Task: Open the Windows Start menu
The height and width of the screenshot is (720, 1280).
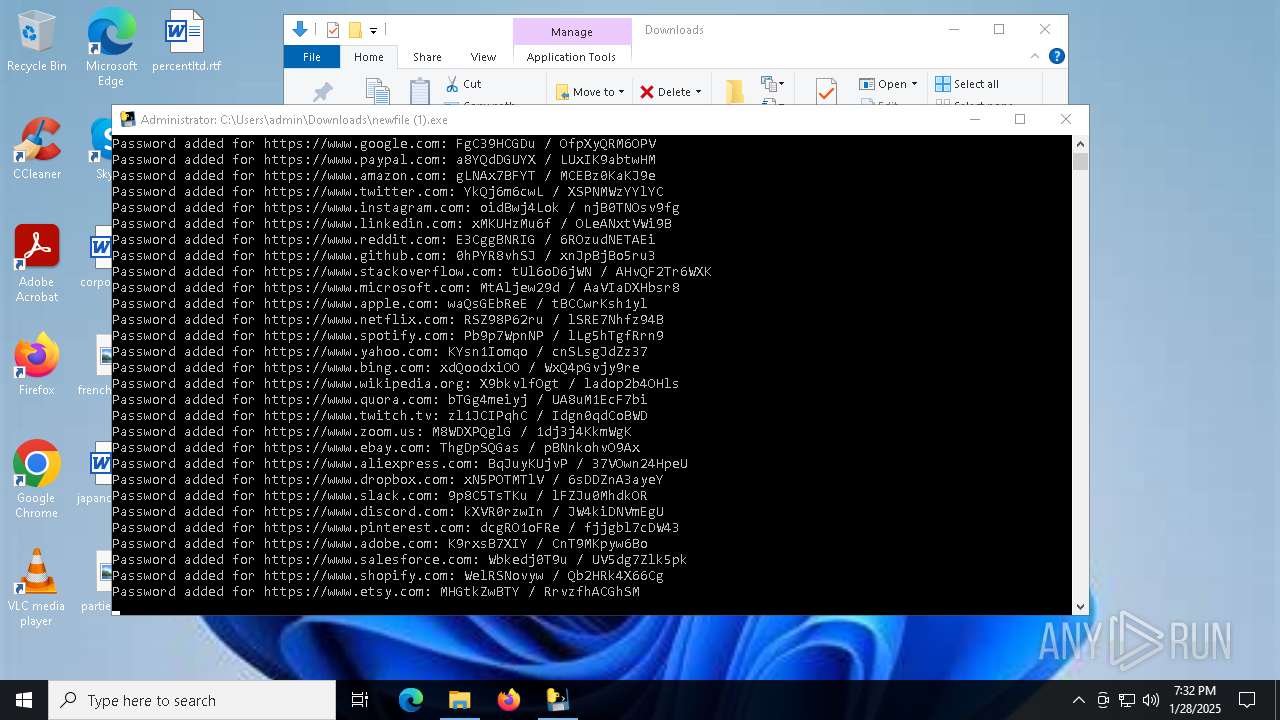Action: point(24,700)
